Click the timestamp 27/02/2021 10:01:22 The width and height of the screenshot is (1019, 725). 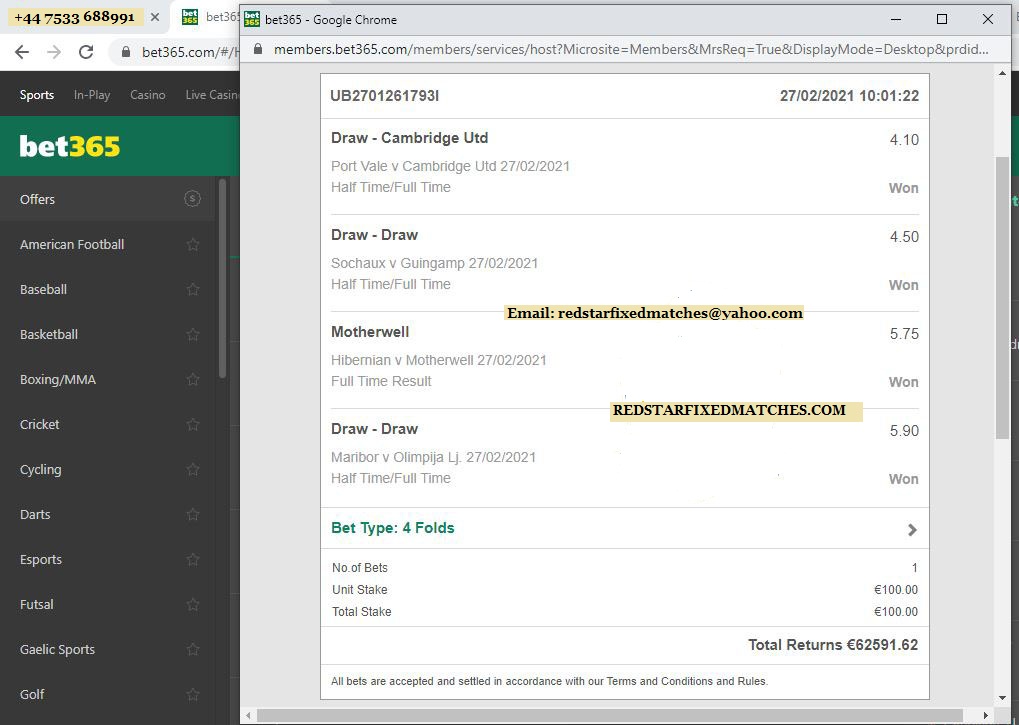click(x=849, y=95)
